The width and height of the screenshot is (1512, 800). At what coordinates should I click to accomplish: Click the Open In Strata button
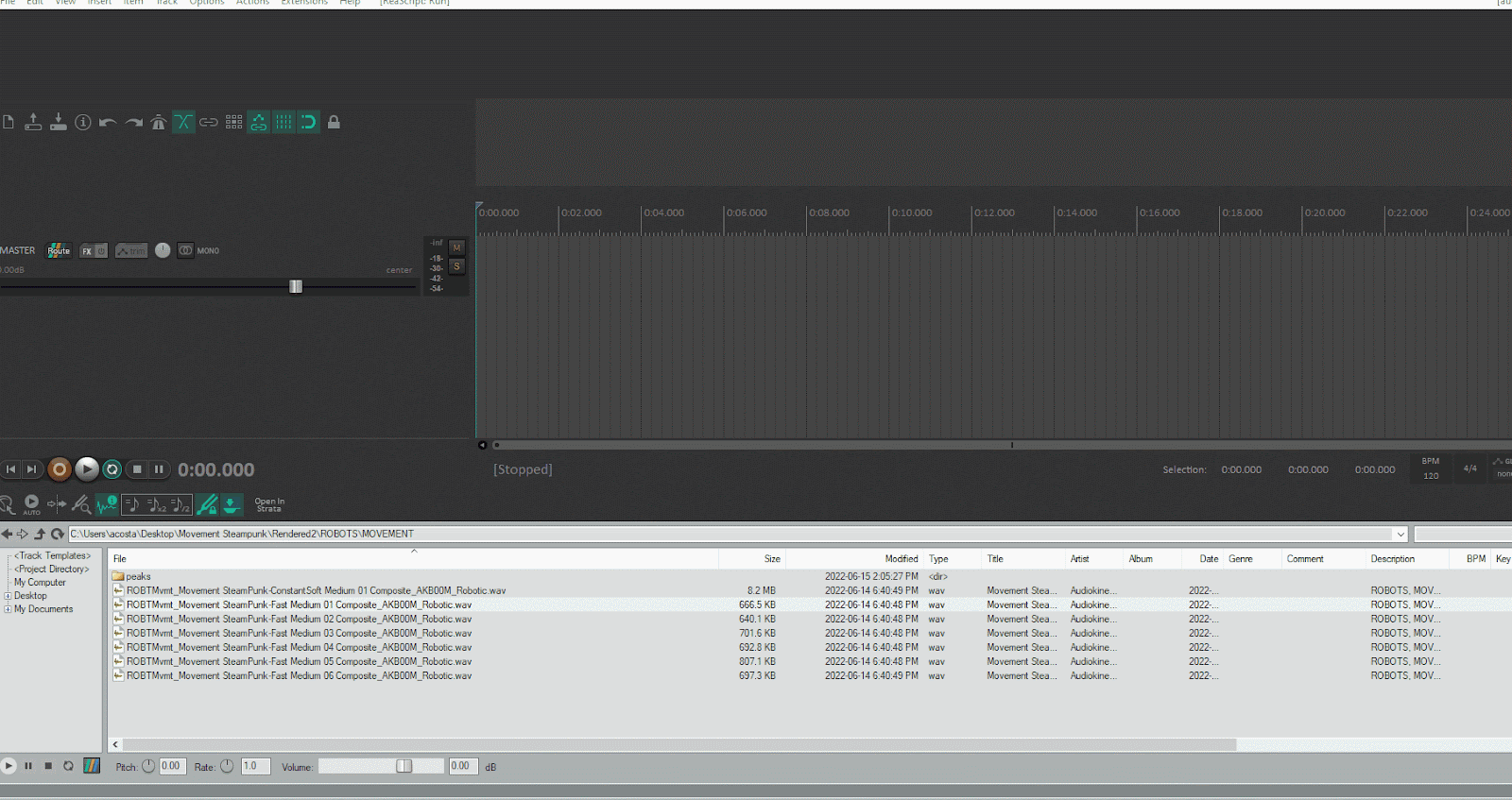click(x=269, y=505)
